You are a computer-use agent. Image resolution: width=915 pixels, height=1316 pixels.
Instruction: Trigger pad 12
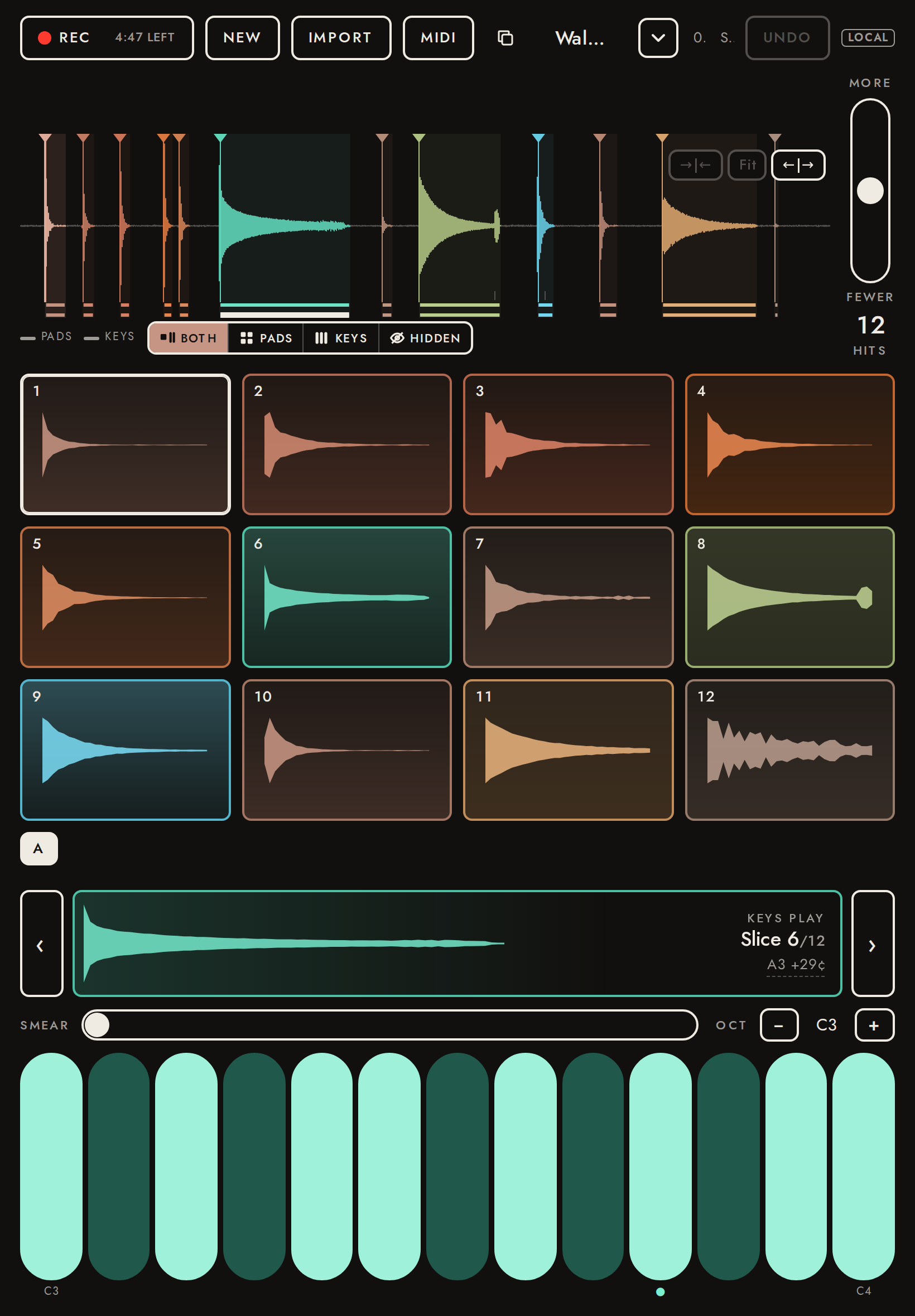(x=789, y=750)
